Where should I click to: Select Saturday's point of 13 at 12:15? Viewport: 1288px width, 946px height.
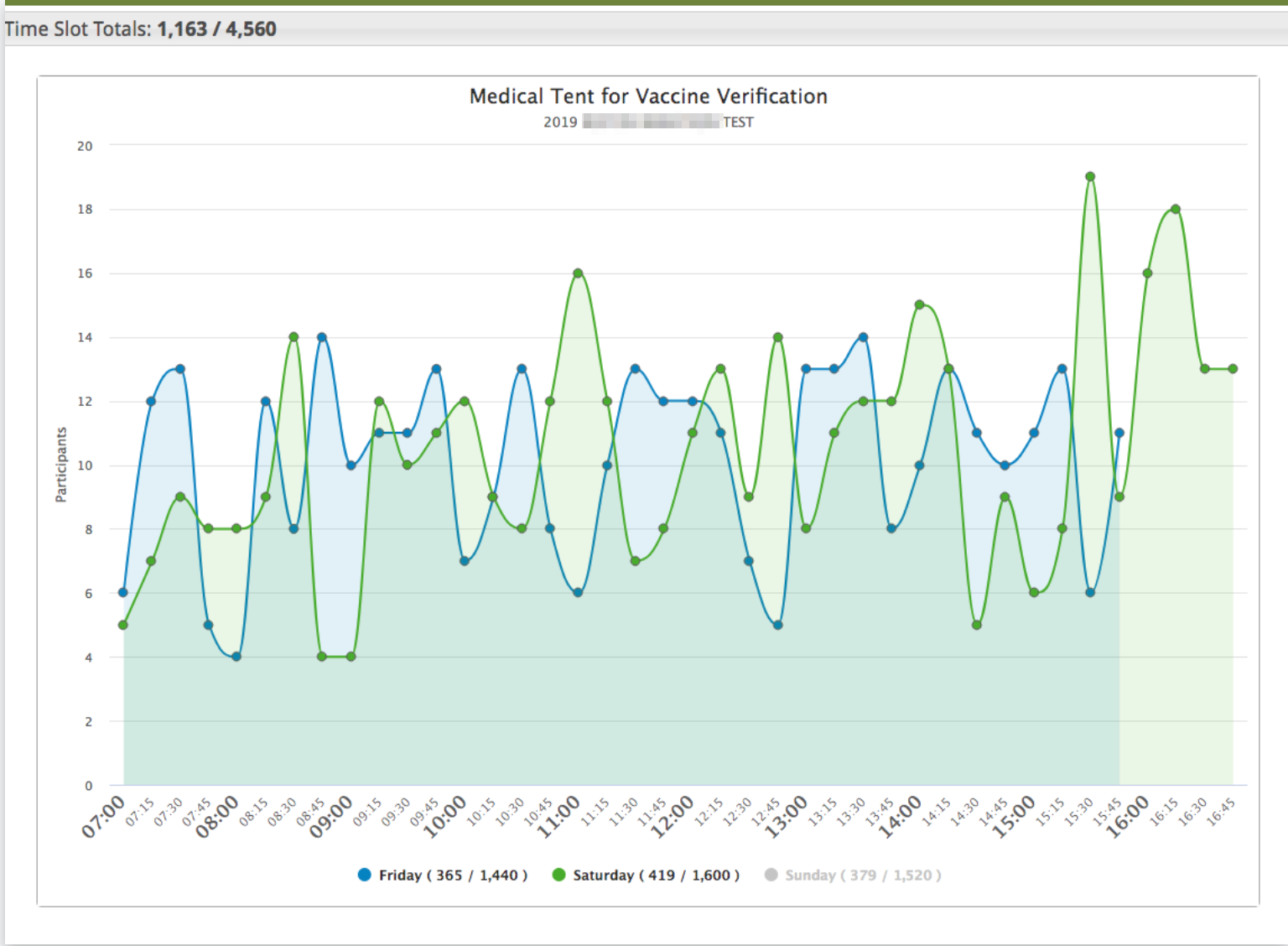click(x=720, y=369)
